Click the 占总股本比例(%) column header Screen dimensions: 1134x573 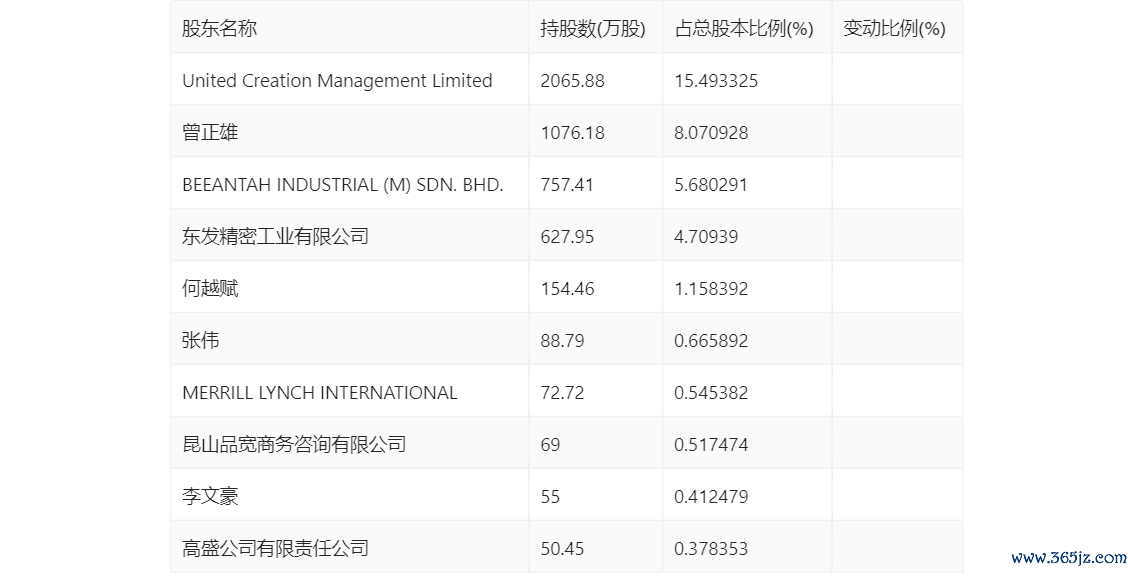743,29
